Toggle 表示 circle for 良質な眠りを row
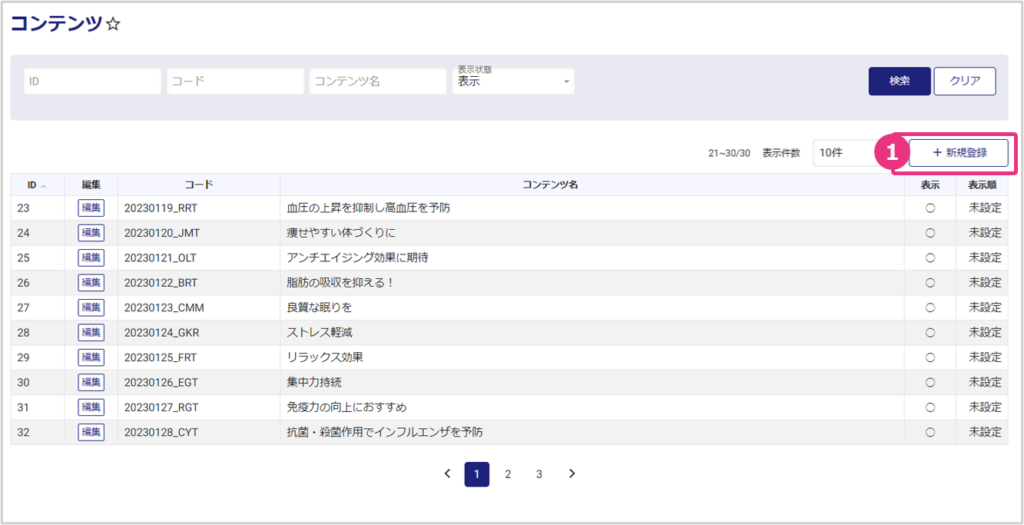Image resolution: width=1024 pixels, height=525 pixels. point(930,307)
